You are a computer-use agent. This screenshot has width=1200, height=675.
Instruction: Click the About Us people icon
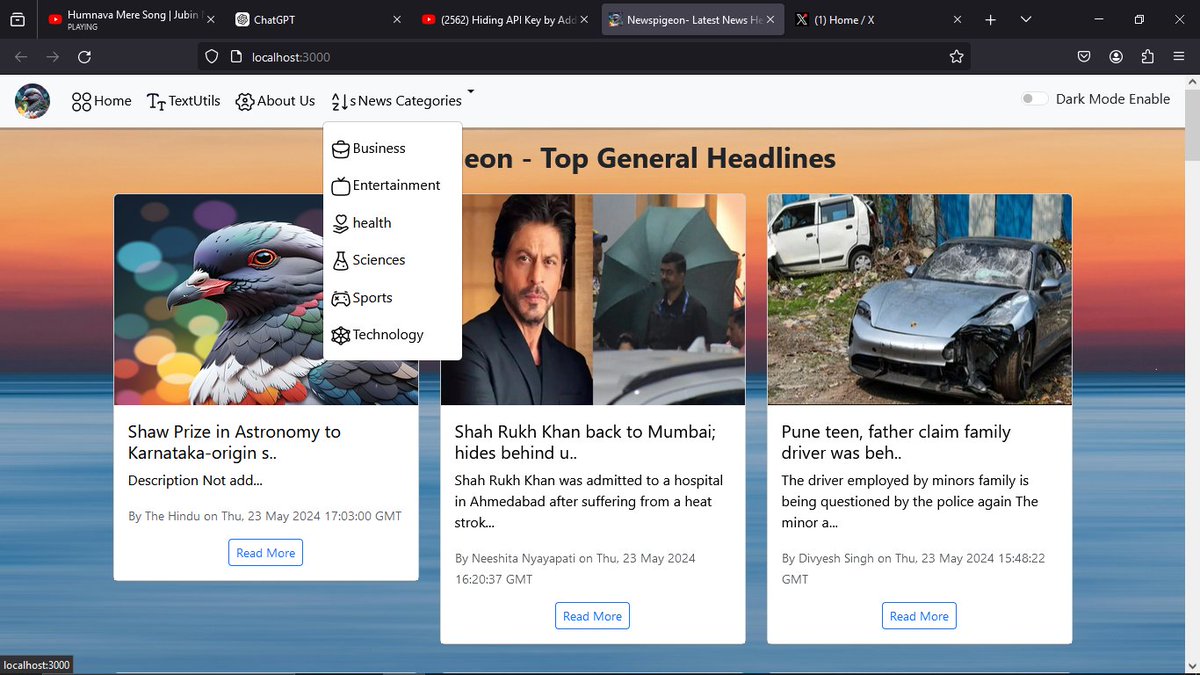[245, 101]
